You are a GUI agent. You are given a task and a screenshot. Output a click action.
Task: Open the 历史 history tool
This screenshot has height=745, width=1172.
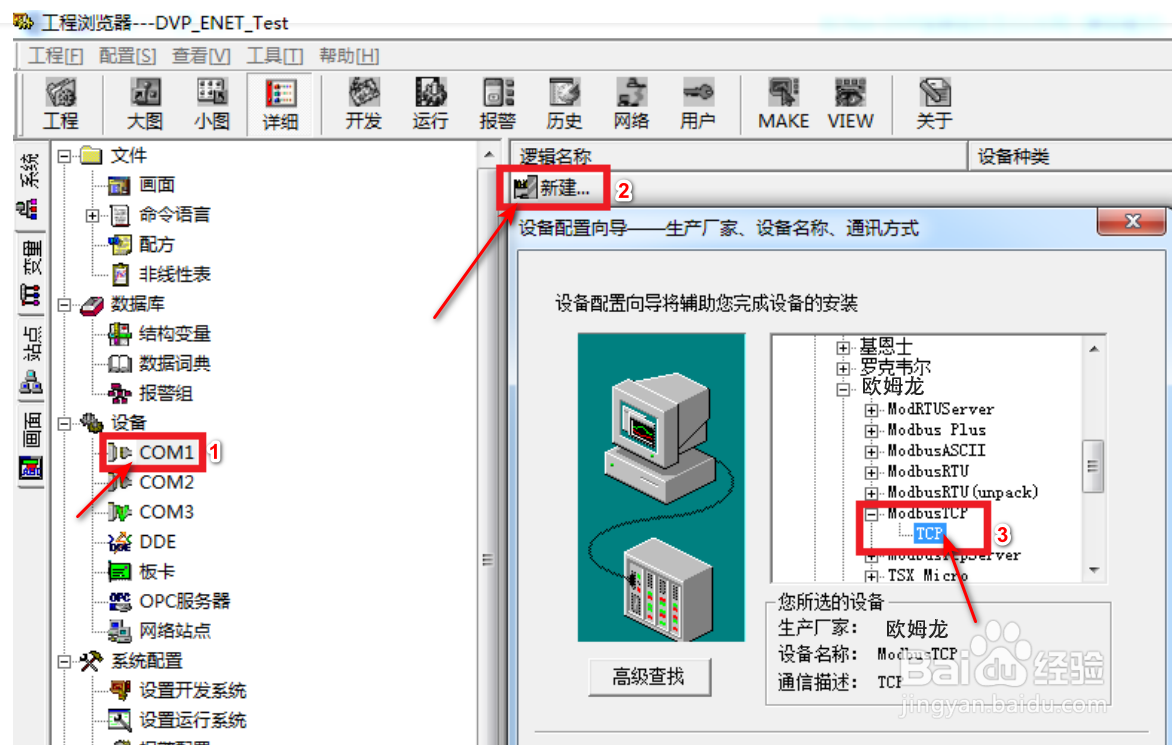point(564,104)
